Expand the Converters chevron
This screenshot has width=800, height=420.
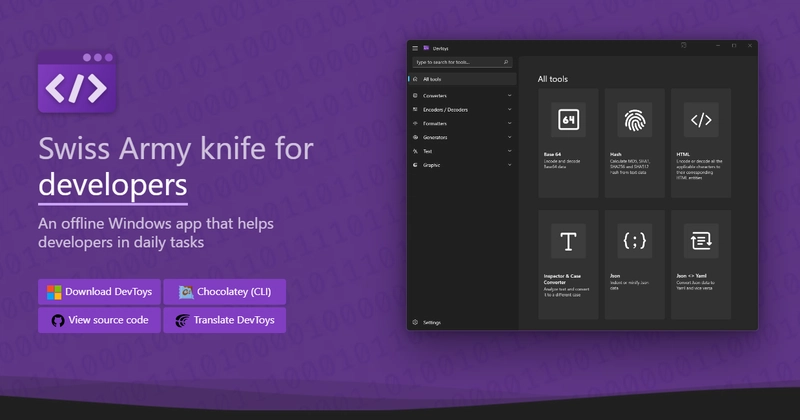[x=509, y=95]
